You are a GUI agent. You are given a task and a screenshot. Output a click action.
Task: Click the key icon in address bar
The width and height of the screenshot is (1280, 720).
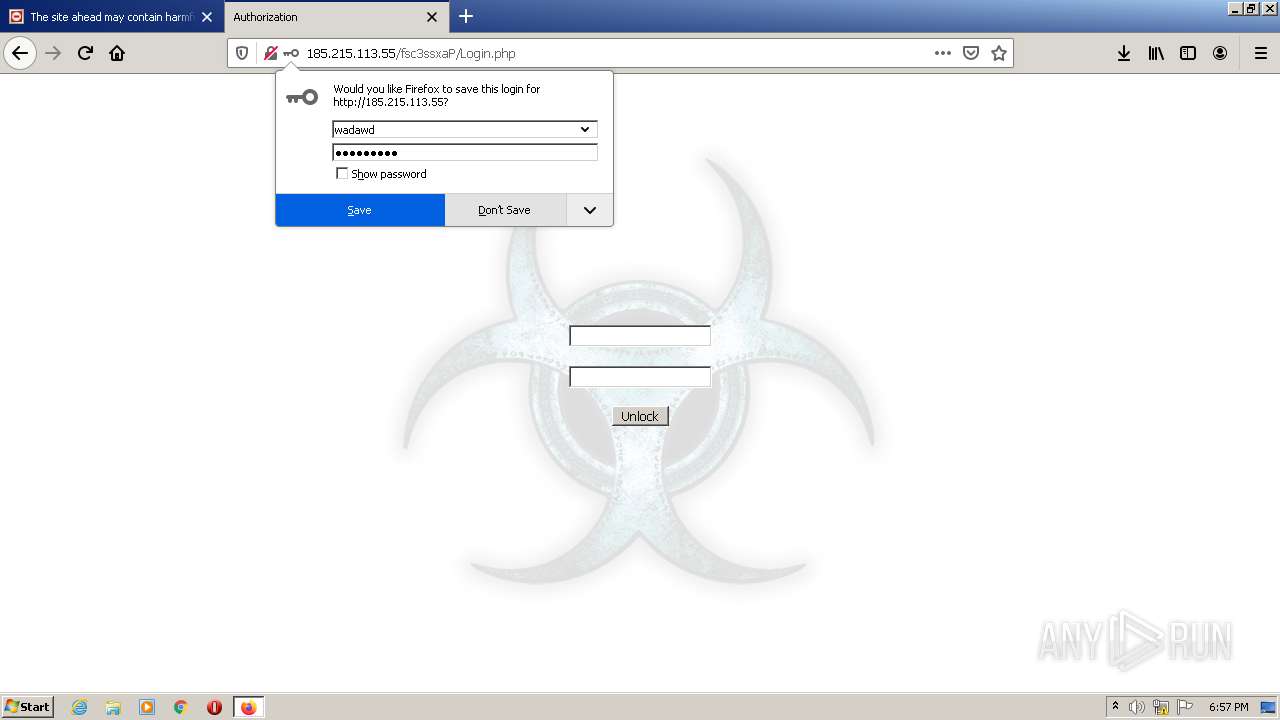[291, 53]
